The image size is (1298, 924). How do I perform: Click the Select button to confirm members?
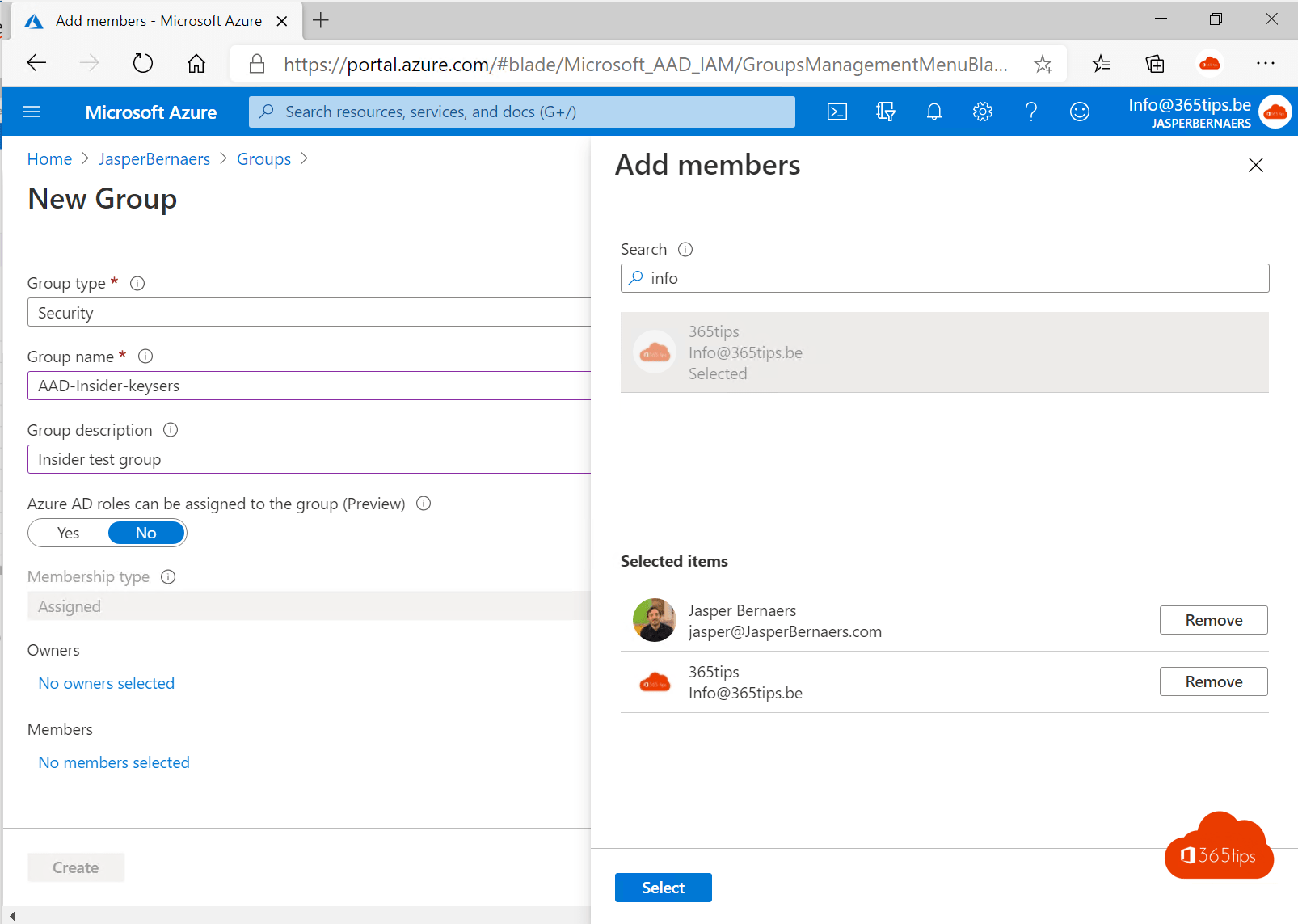click(663, 887)
